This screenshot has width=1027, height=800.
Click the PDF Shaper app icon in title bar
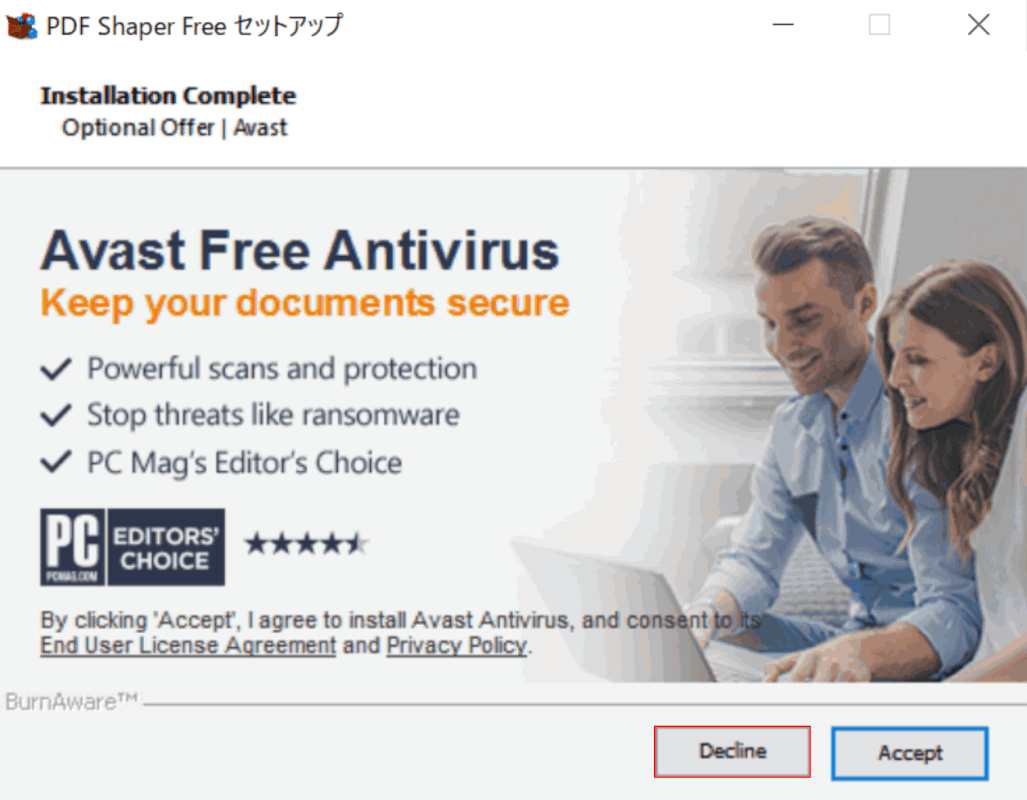21,26
